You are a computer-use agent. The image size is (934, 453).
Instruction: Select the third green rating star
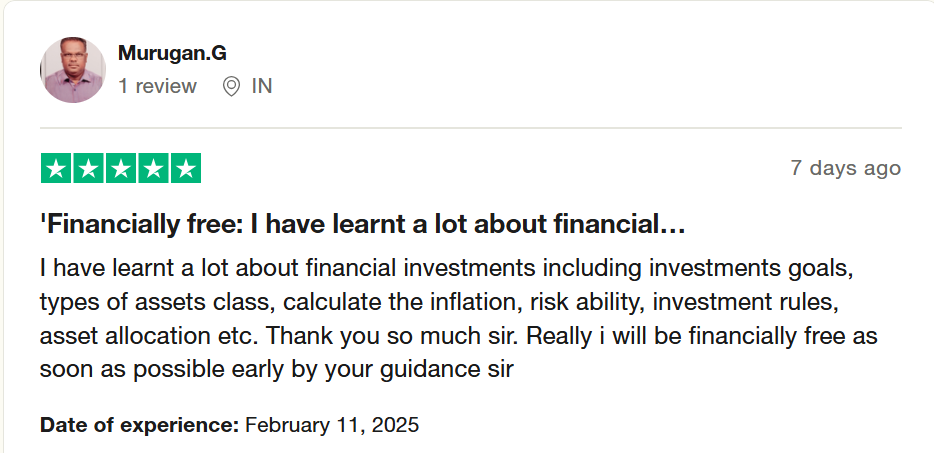pyautogui.click(x=121, y=168)
